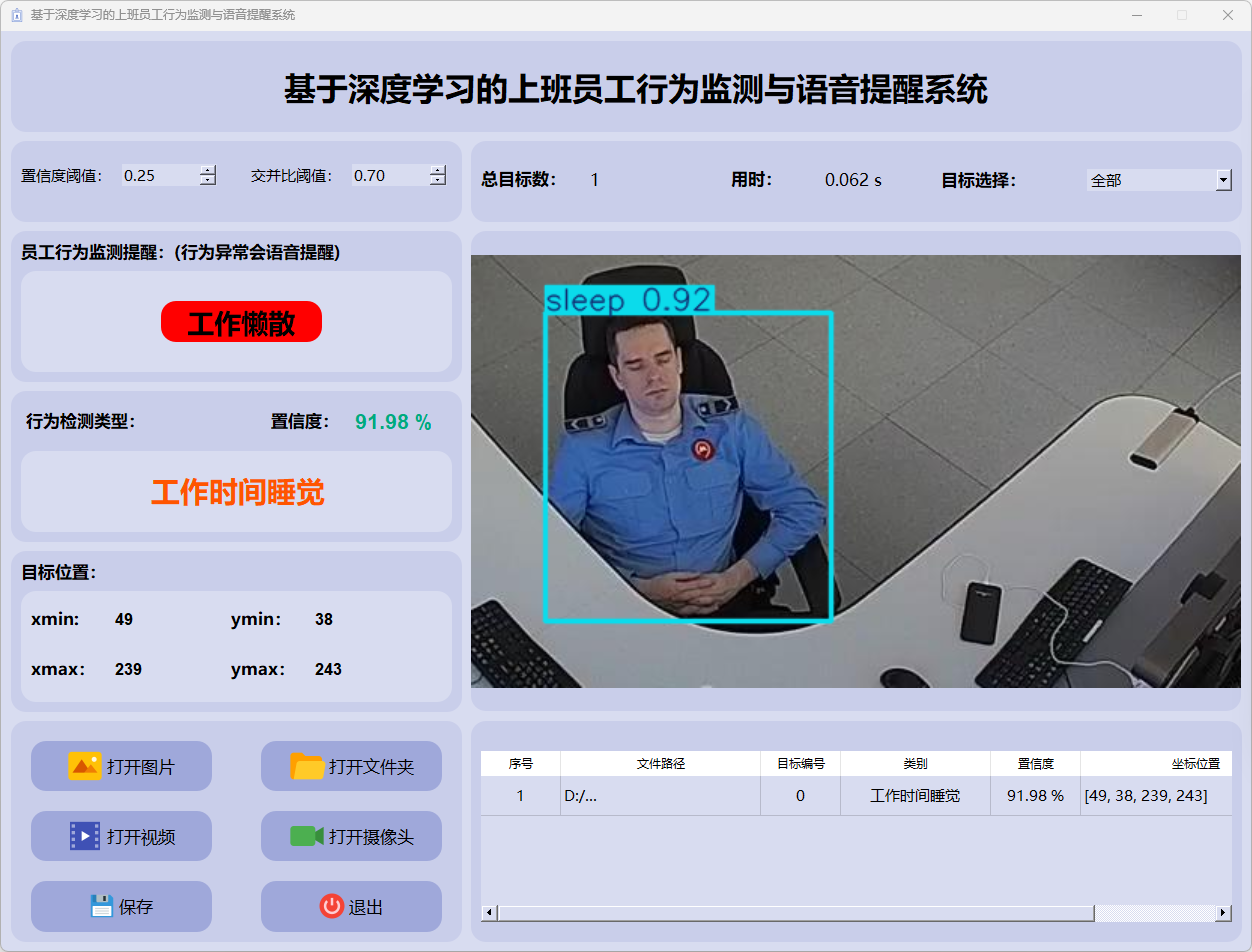Click the sleep 0.92 detection label

(629, 299)
